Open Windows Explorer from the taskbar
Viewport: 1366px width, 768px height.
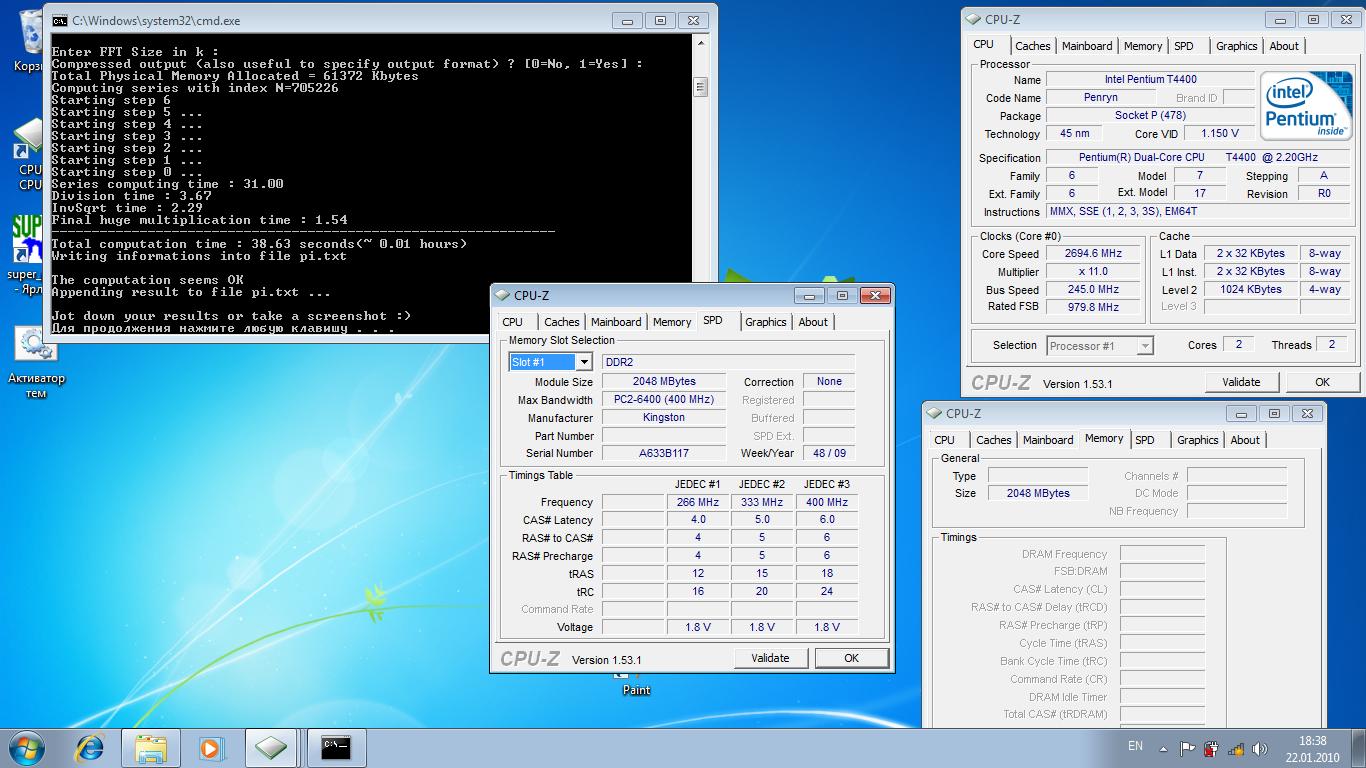pos(151,748)
